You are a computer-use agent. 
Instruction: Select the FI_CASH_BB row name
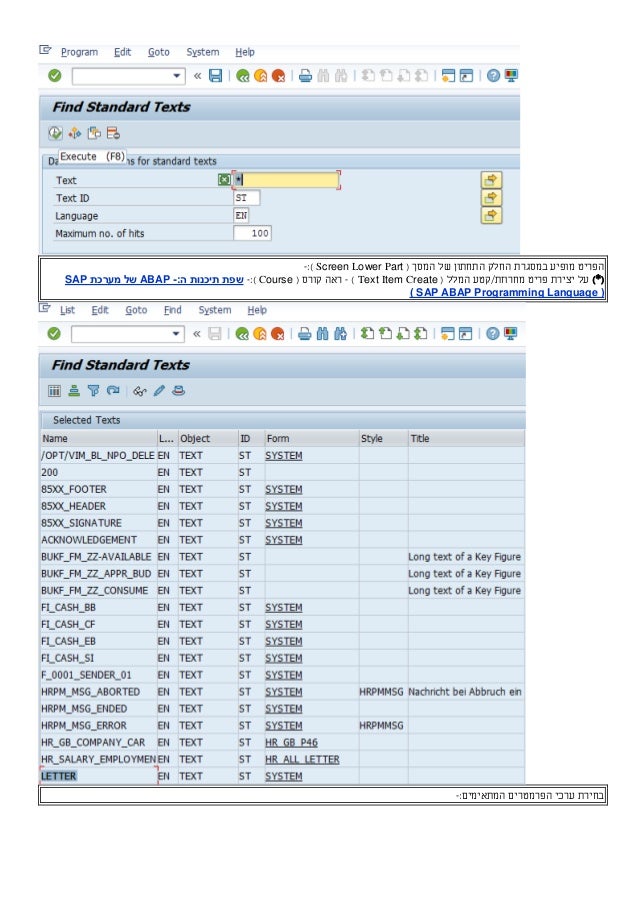(69, 607)
